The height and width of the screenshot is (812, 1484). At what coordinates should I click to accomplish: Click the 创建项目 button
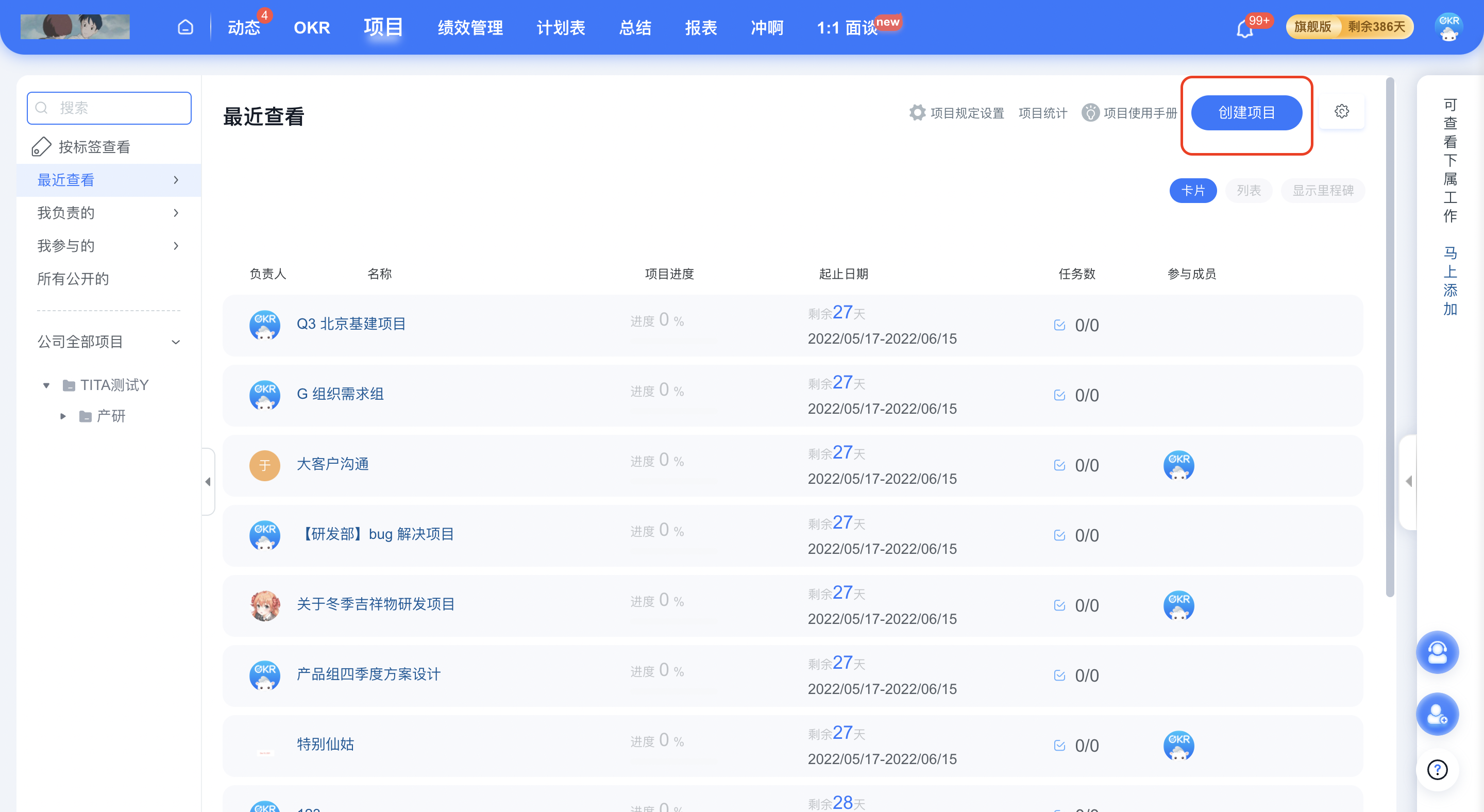click(1246, 112)
